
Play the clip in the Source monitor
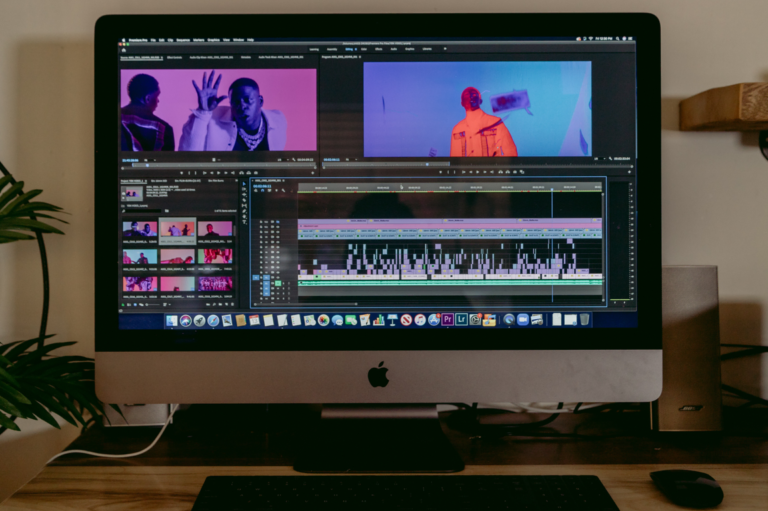[218, 173]
